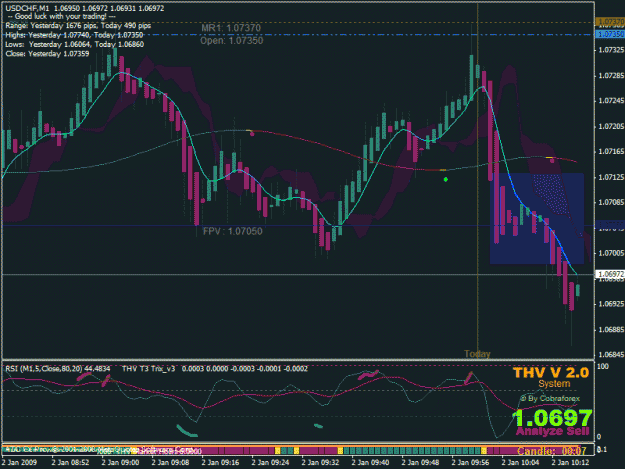The height and width of the screenshot is (469, 625).
Task: Click the 1.07125 price axis value
Action: point(611,177)
